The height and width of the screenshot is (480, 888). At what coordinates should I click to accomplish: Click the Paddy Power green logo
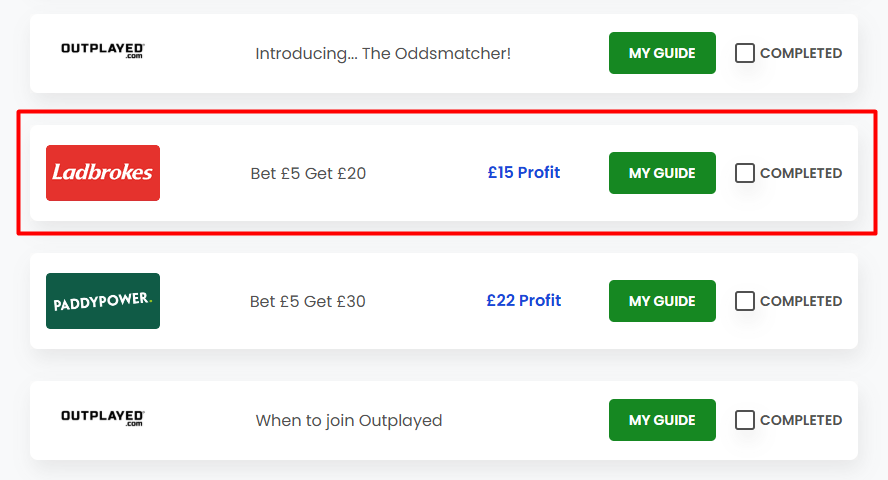click(x=103, y=301)
